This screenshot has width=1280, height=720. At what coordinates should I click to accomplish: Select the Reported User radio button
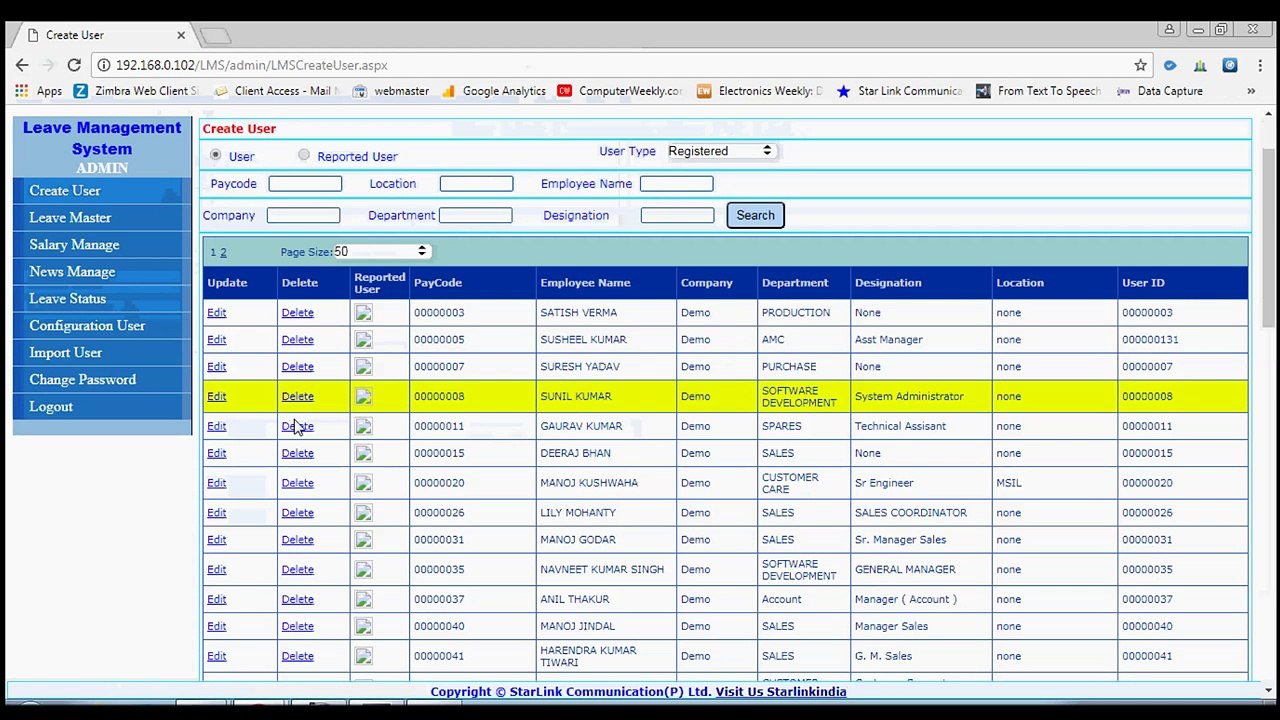[x=304, y=155]
